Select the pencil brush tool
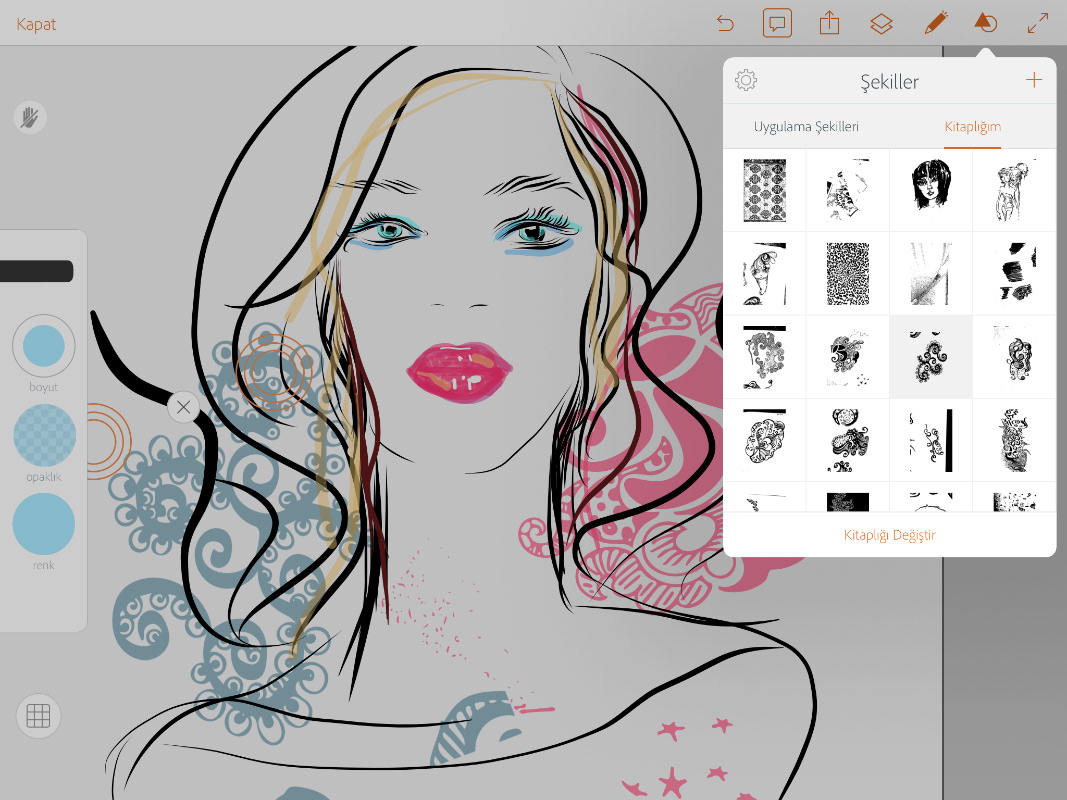1067x800 pixels. pos(936,23)
